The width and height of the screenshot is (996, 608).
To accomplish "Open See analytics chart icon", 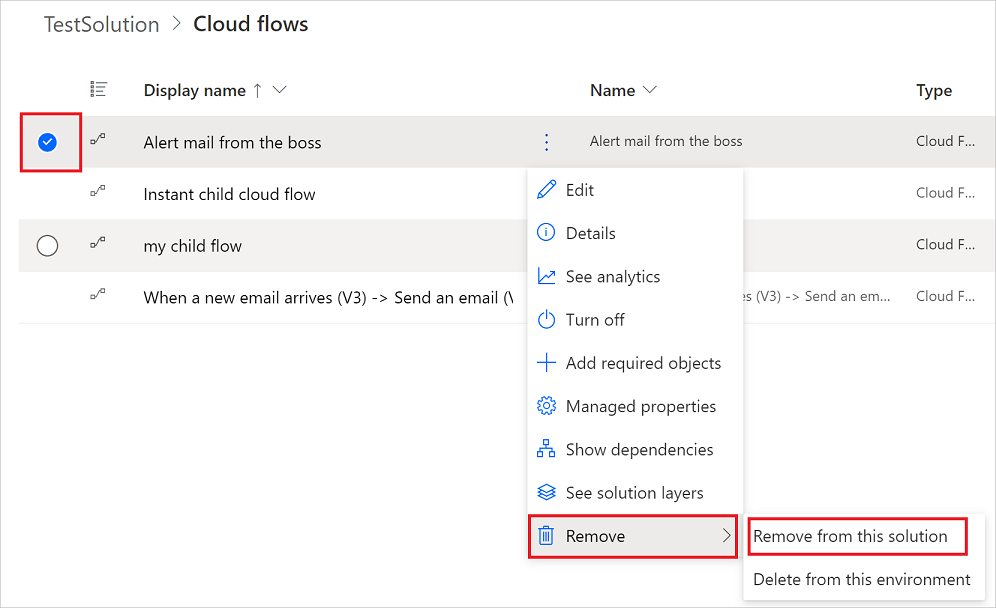I will (546, 276).
